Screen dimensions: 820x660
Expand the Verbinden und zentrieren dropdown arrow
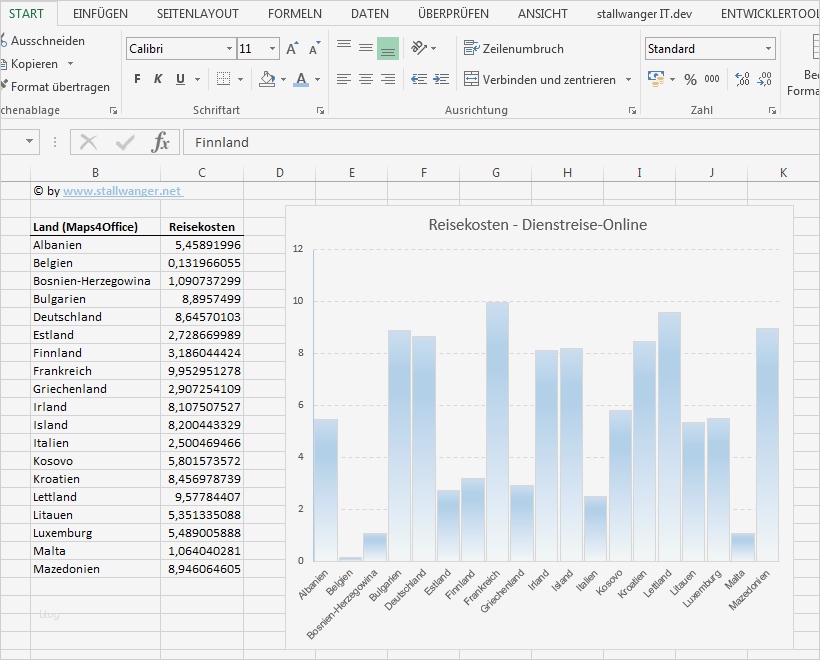628,79
